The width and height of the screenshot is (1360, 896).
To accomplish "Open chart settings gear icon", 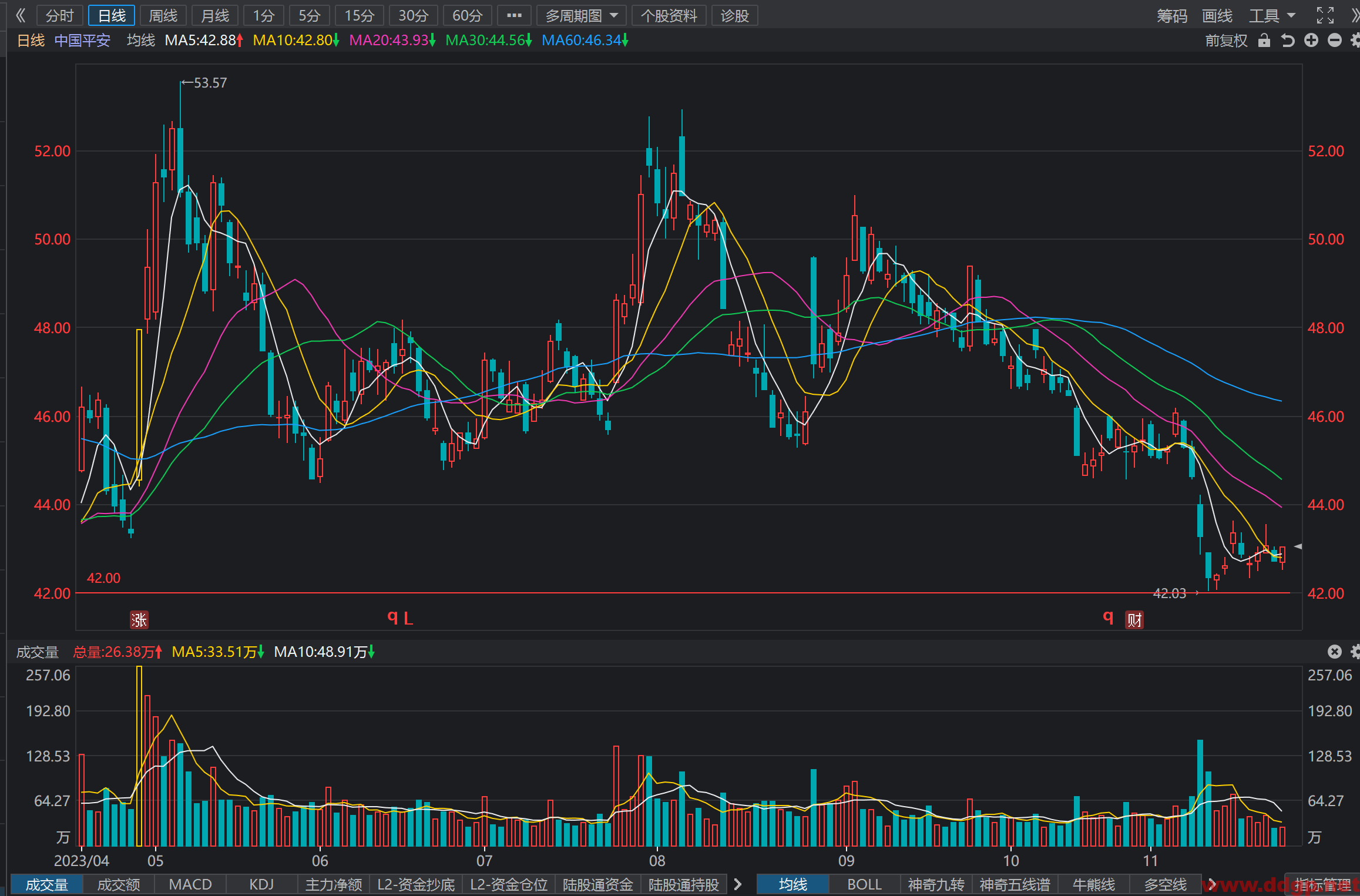I will coord(1355,40).
